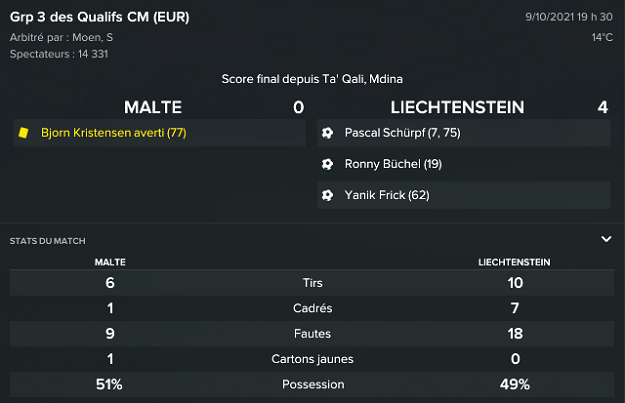Click the yellow card icon beside Bjorn Kristensen
The width and height of the screenshot is (625, 403).
[21, 132]
